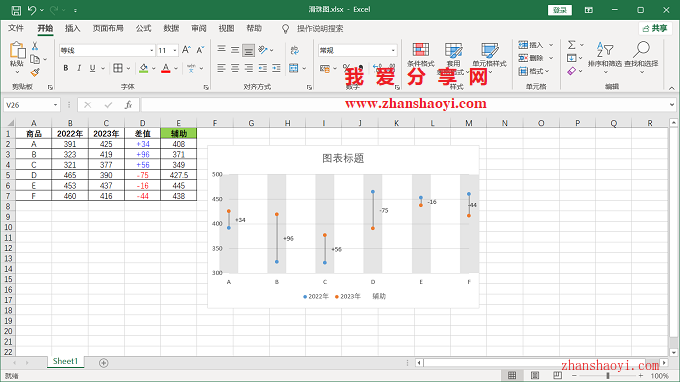Expand the formula bar
The image size is (680, 382).
pyautogui.click(x=671, y=104)
